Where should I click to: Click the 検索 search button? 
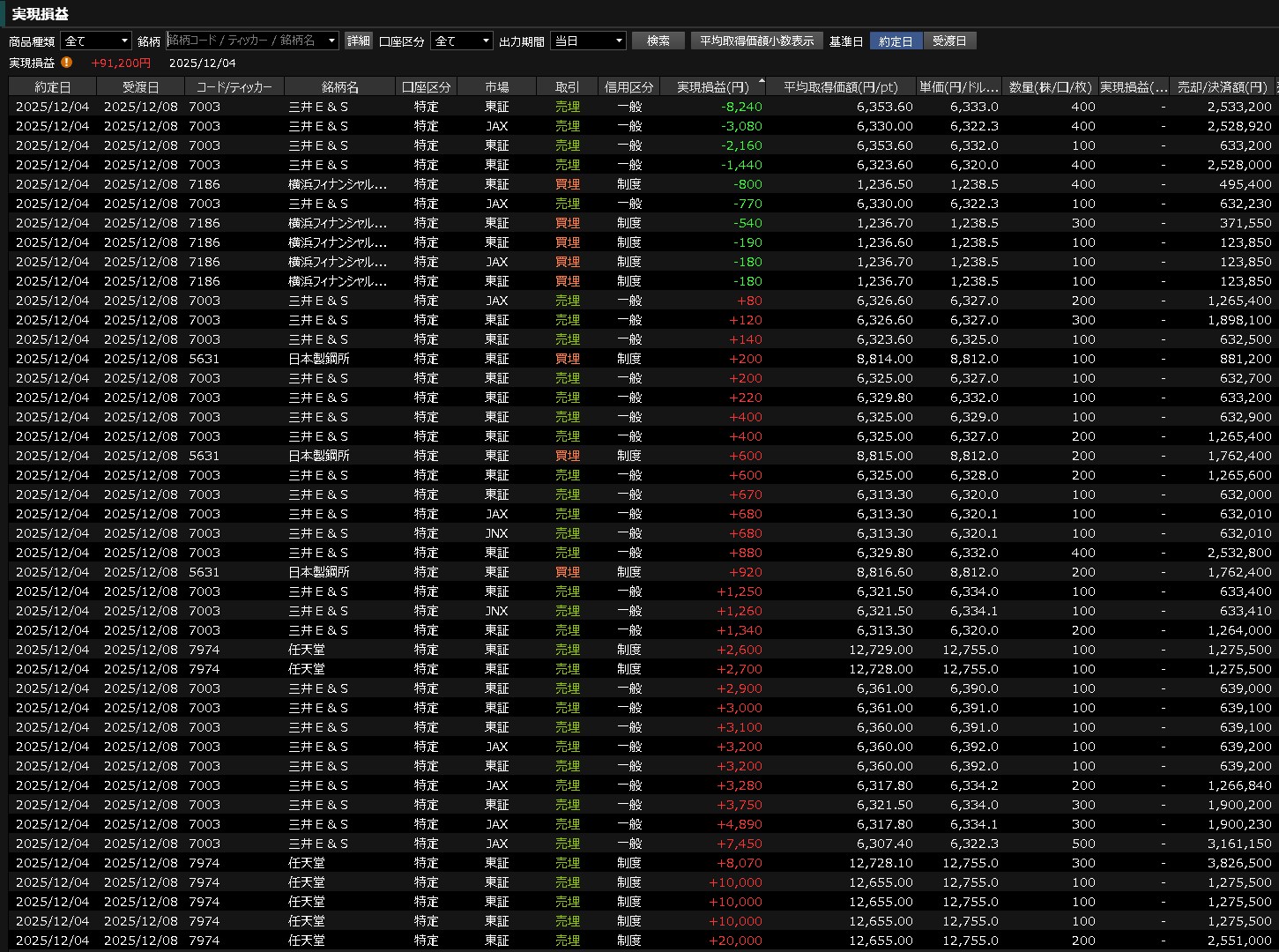pos(658,41)
